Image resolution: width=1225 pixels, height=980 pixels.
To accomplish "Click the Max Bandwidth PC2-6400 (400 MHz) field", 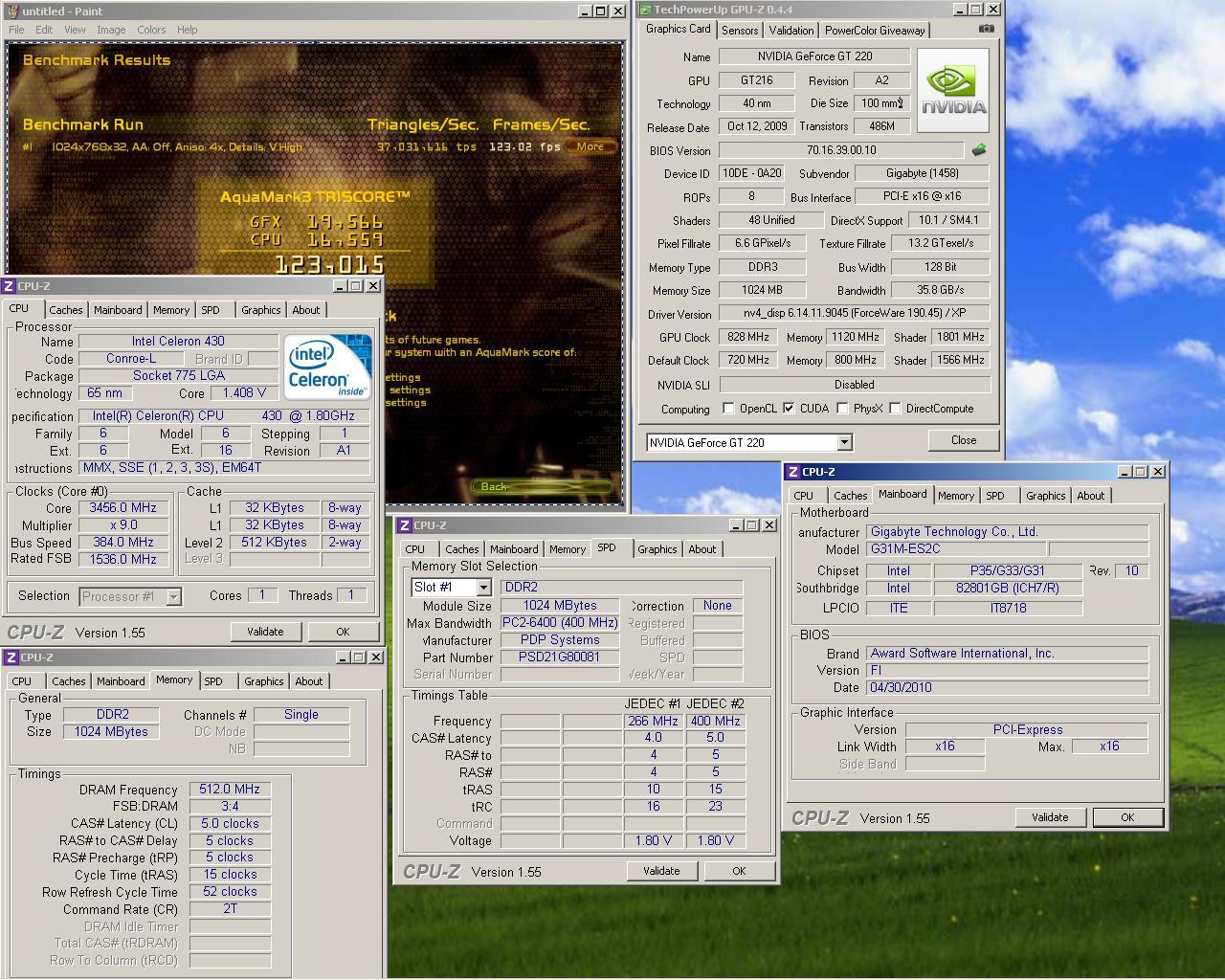I will pyautogui.click(x=560, y=623).
